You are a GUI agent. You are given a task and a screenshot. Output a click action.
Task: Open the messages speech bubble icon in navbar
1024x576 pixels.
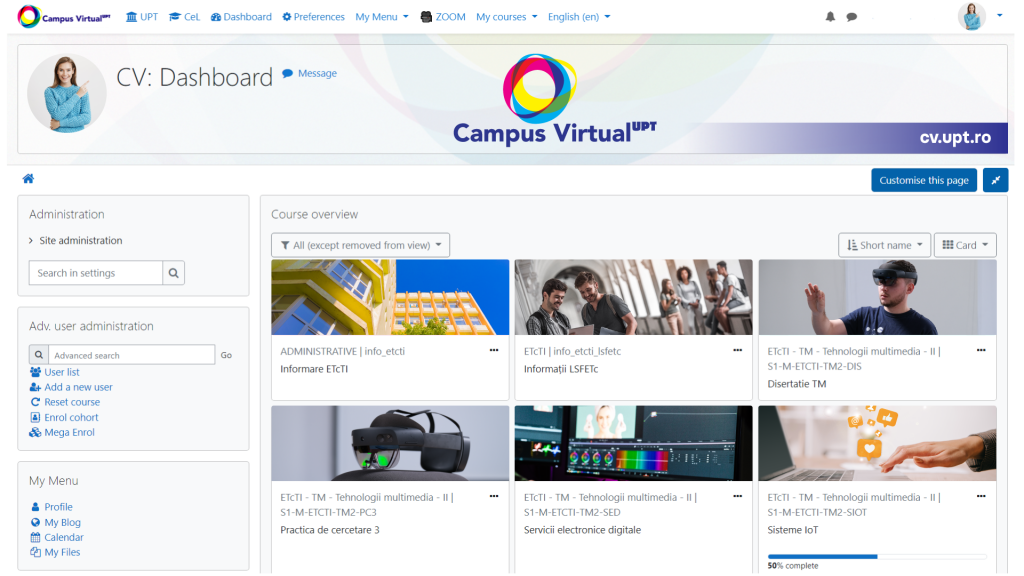852,17
